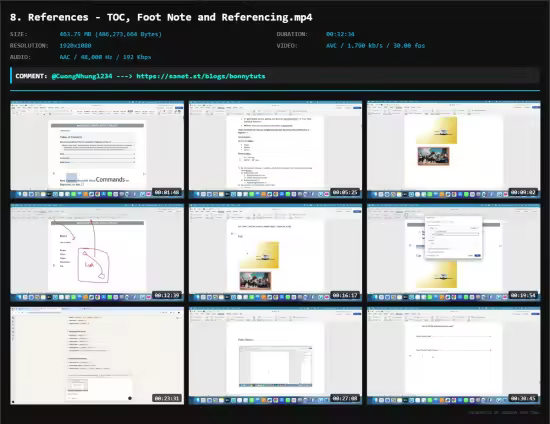This screenshot has width=550, height=424.
Task: Open the thumbnail stamped 00:16:17
Action: pyautogui.click(x=275, y=253)
